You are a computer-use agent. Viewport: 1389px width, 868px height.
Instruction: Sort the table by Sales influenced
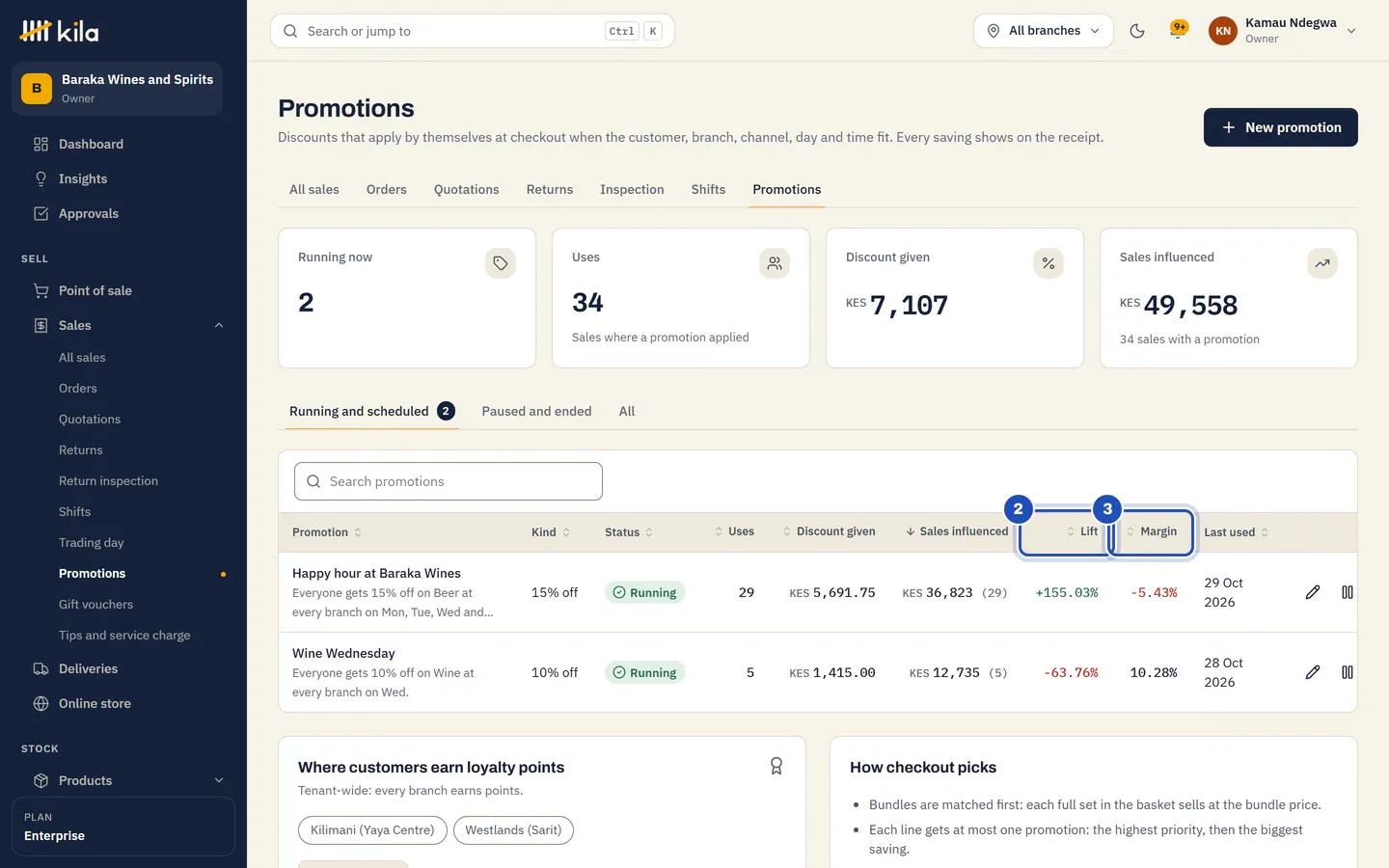tap(957, 531)
